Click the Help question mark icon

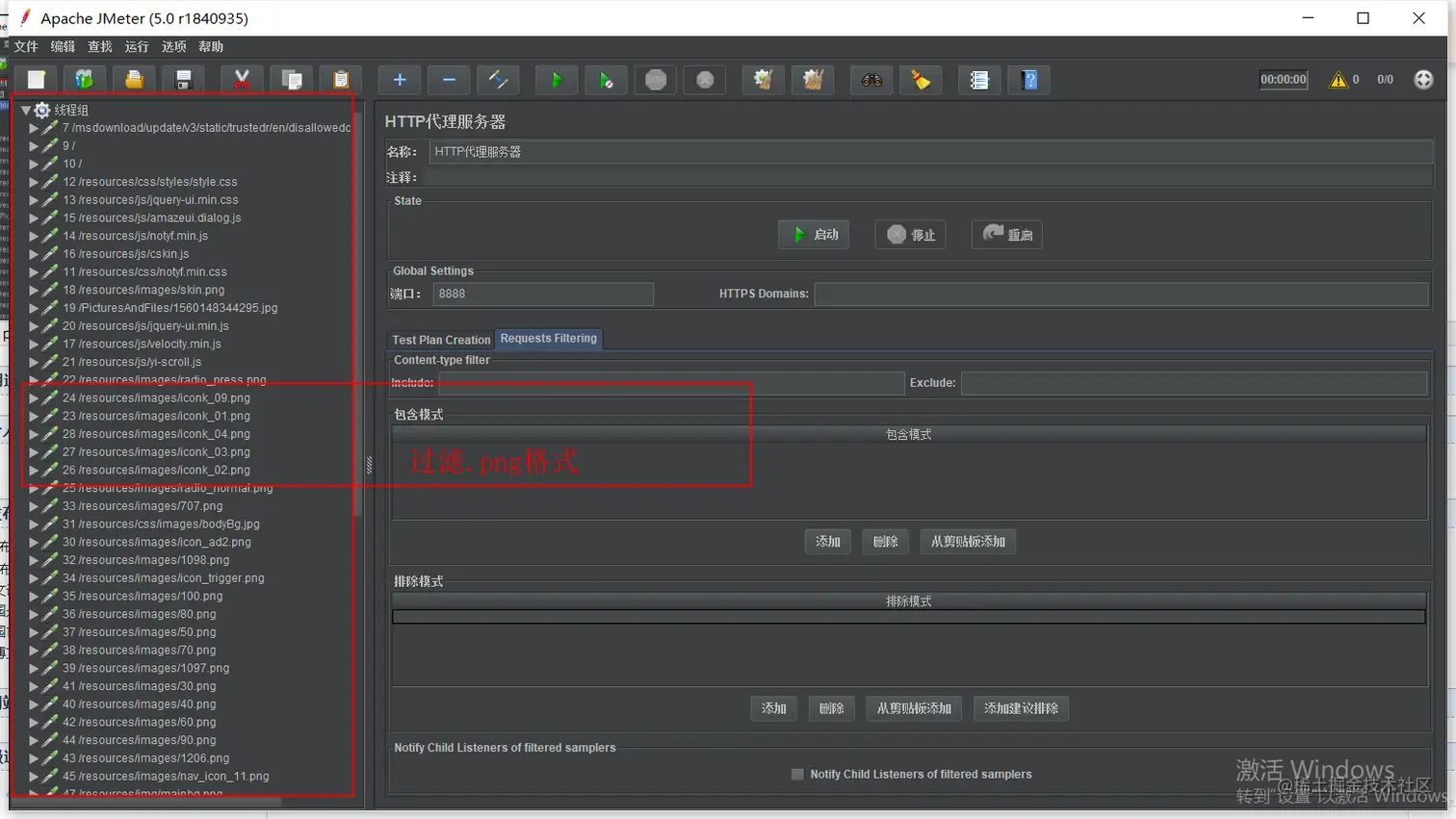pyautogui.click(x=1029, y=80)
